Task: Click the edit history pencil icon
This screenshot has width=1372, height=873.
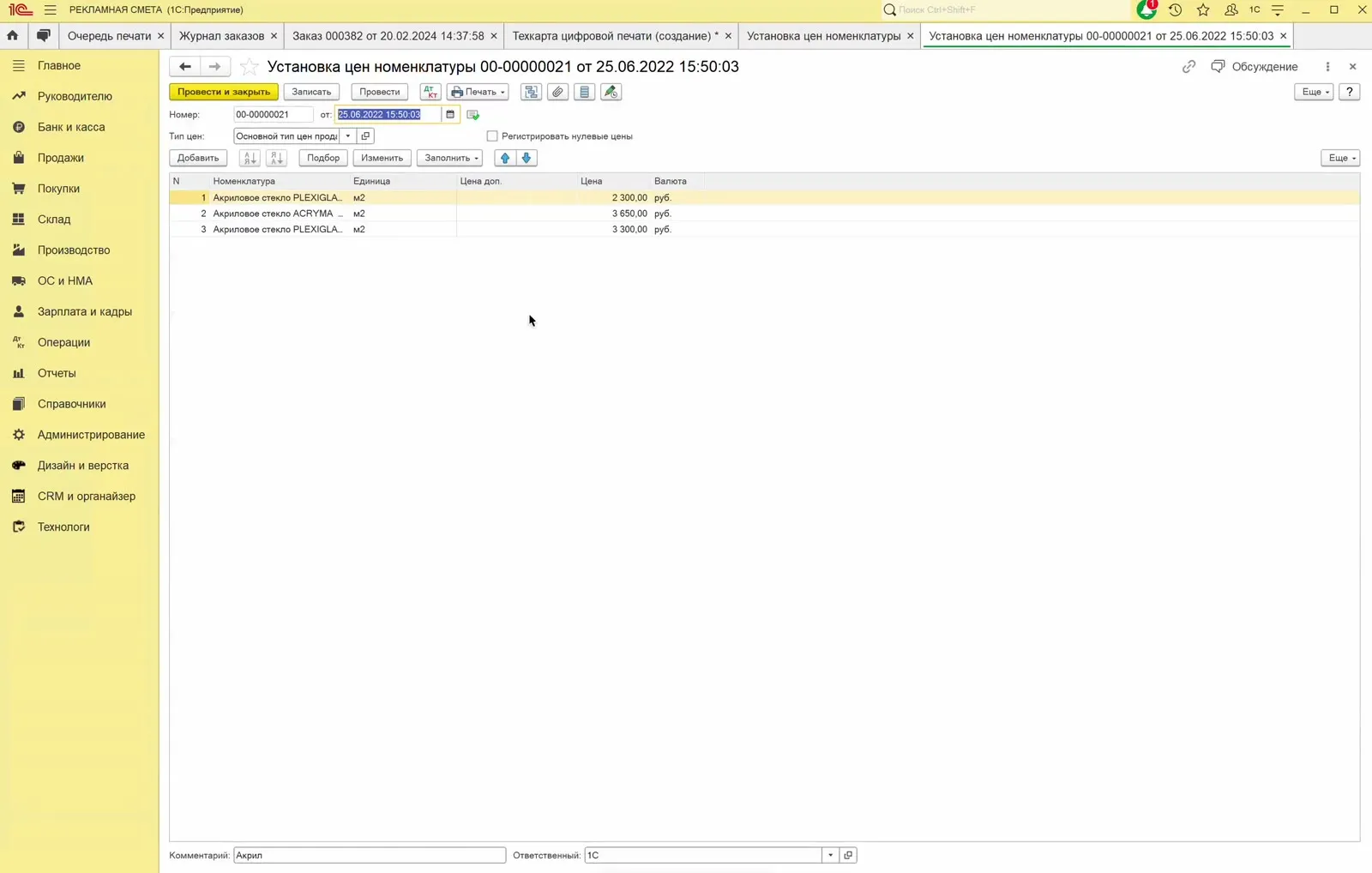Action: tap(611, 92)
